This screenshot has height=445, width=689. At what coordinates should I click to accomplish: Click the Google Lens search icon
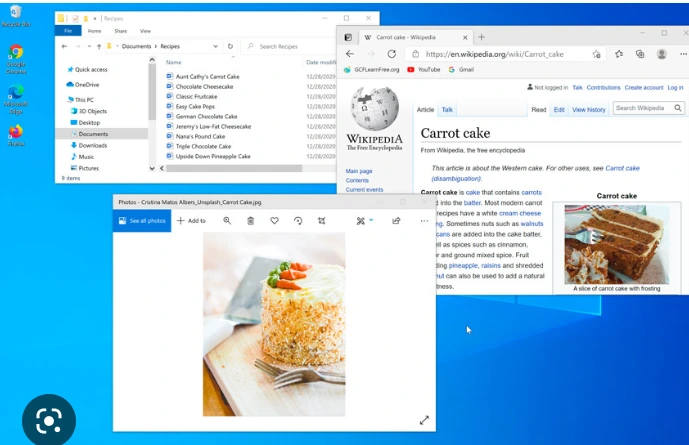pos(49,420)
